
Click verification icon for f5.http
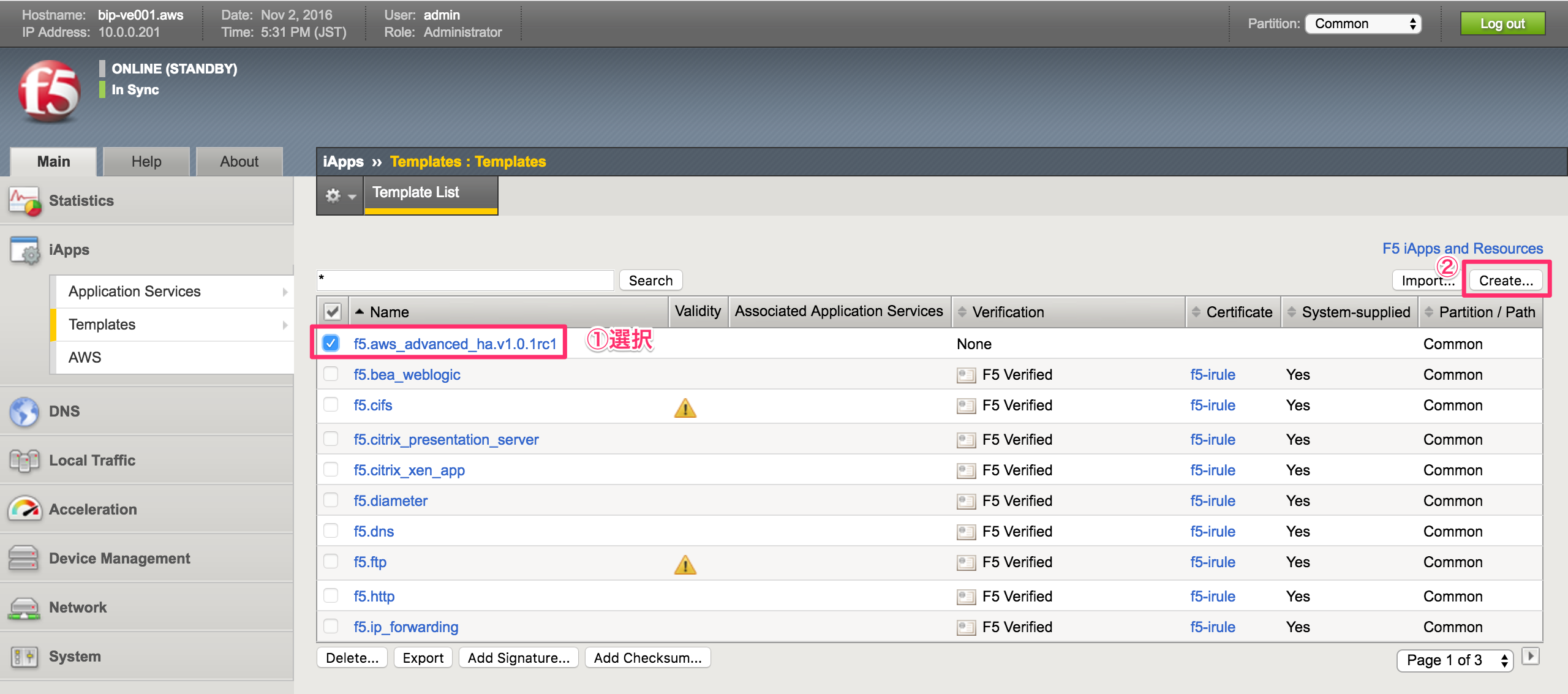point(966,597)
